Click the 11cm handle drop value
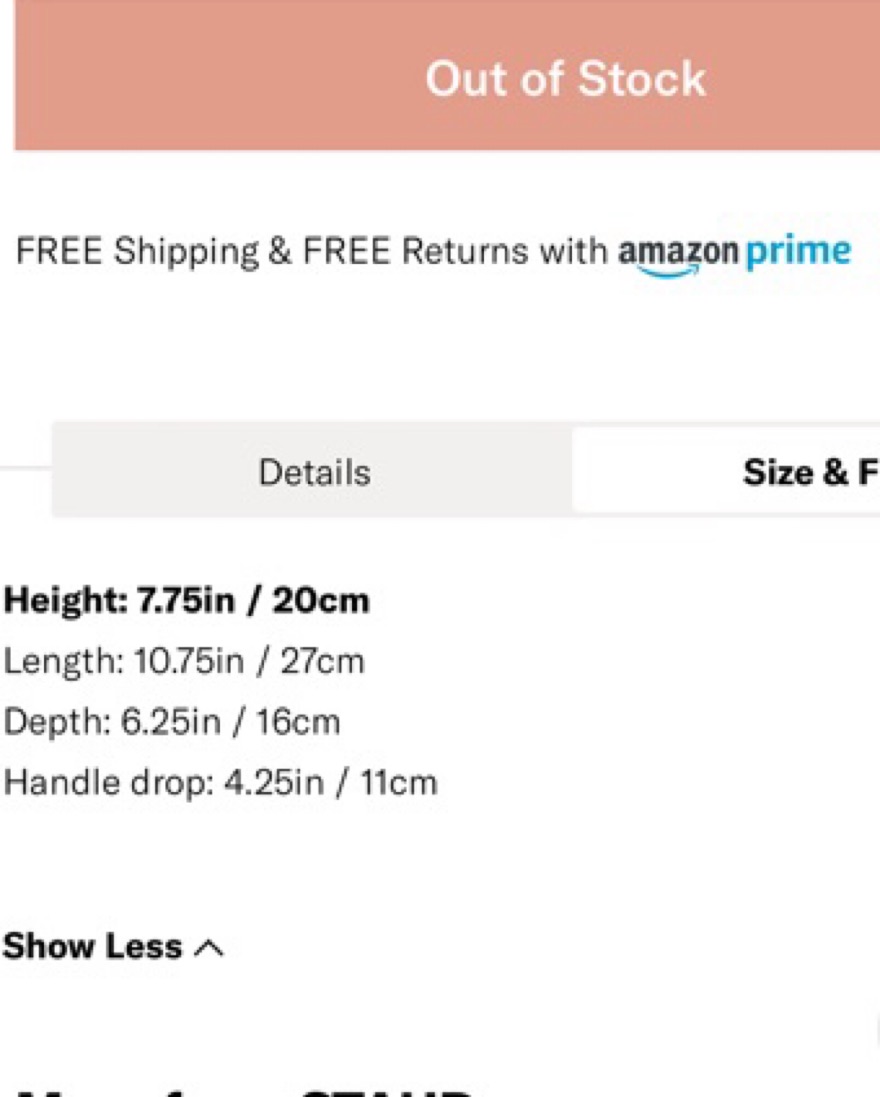The height and width of the screenshot is (1097, 880). coord(398,782)
